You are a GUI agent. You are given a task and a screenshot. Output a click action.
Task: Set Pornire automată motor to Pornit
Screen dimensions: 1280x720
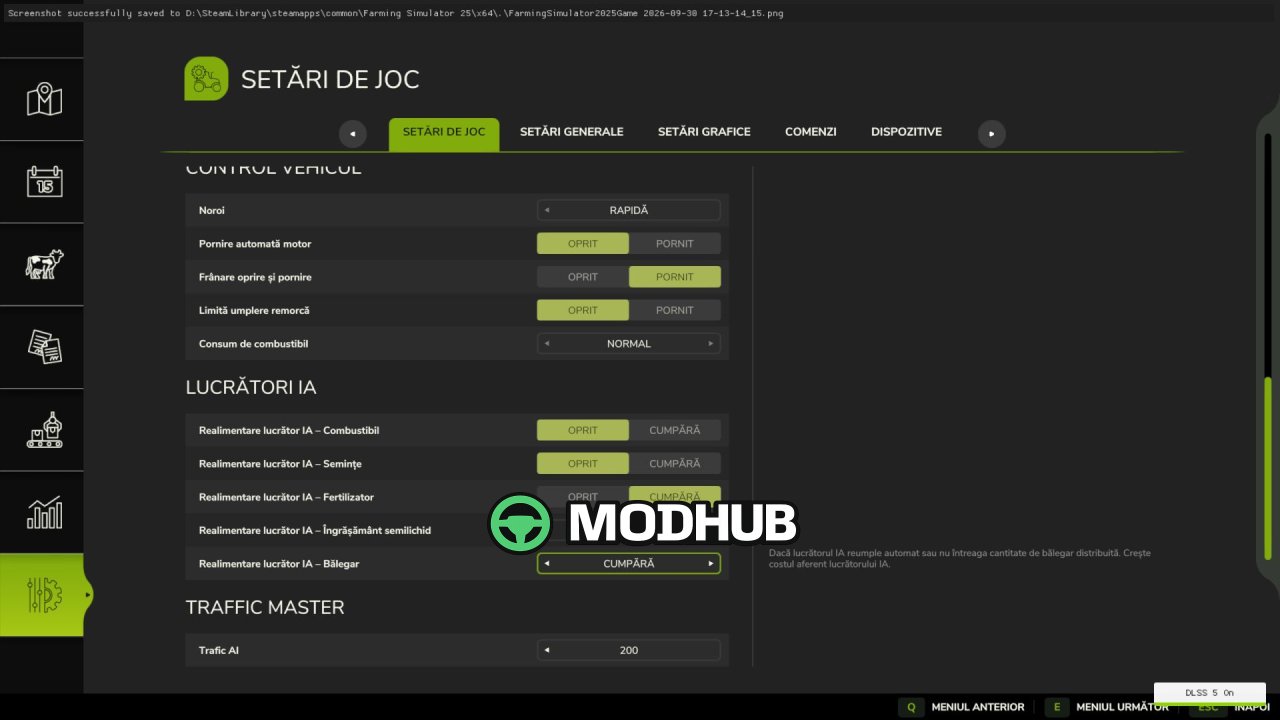675,244
